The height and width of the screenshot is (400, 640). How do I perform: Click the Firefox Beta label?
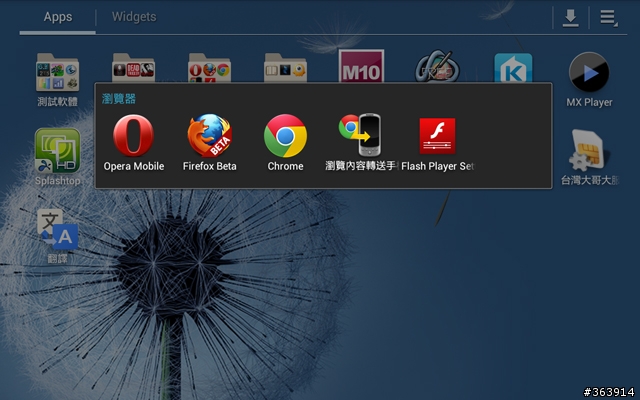click(209, 166)
